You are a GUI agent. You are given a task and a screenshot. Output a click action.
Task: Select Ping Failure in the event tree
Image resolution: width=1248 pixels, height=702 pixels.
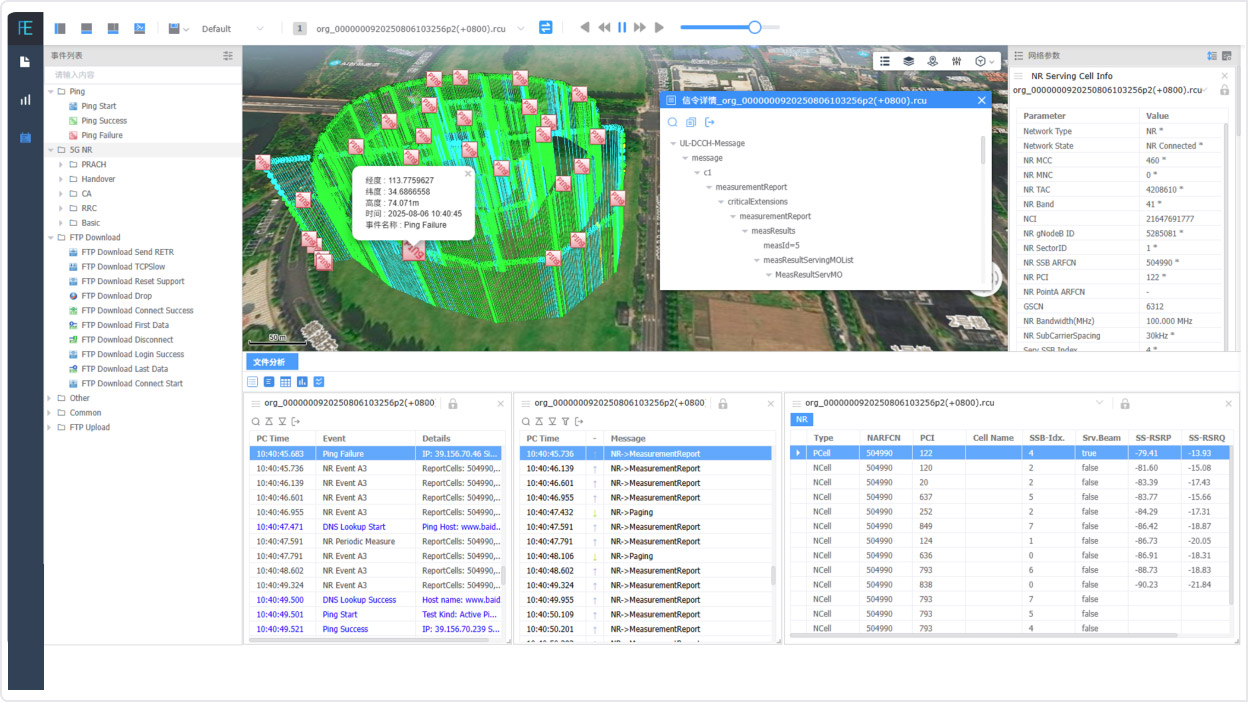pyautogui.click(x=102, y=135)
